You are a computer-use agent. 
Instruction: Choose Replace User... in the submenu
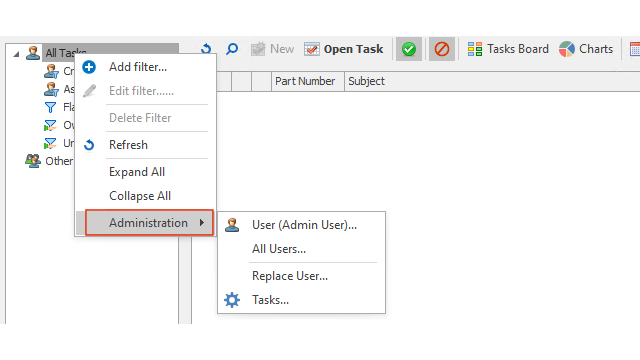tap(290, 276)
